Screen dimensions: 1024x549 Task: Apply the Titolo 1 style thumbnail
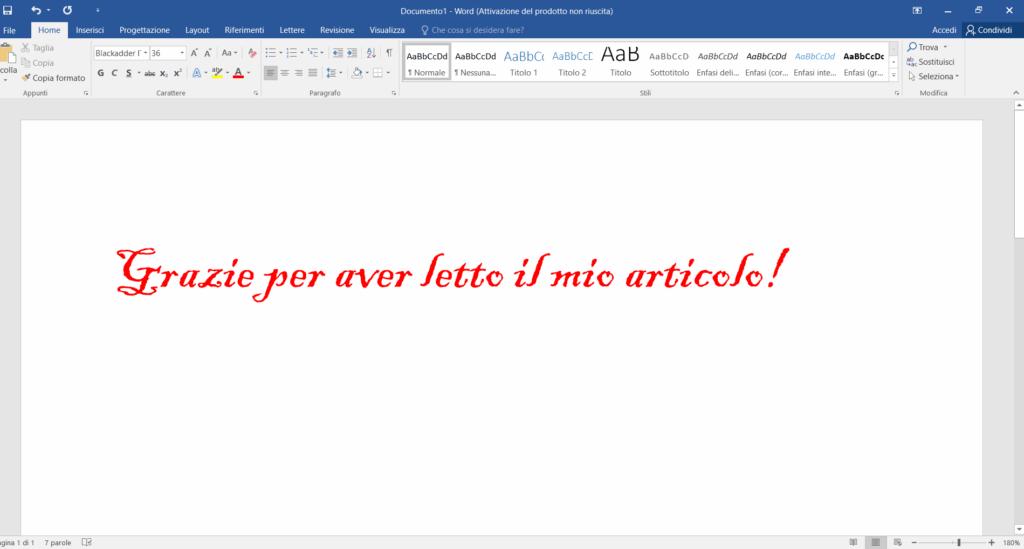click(523, 62)
